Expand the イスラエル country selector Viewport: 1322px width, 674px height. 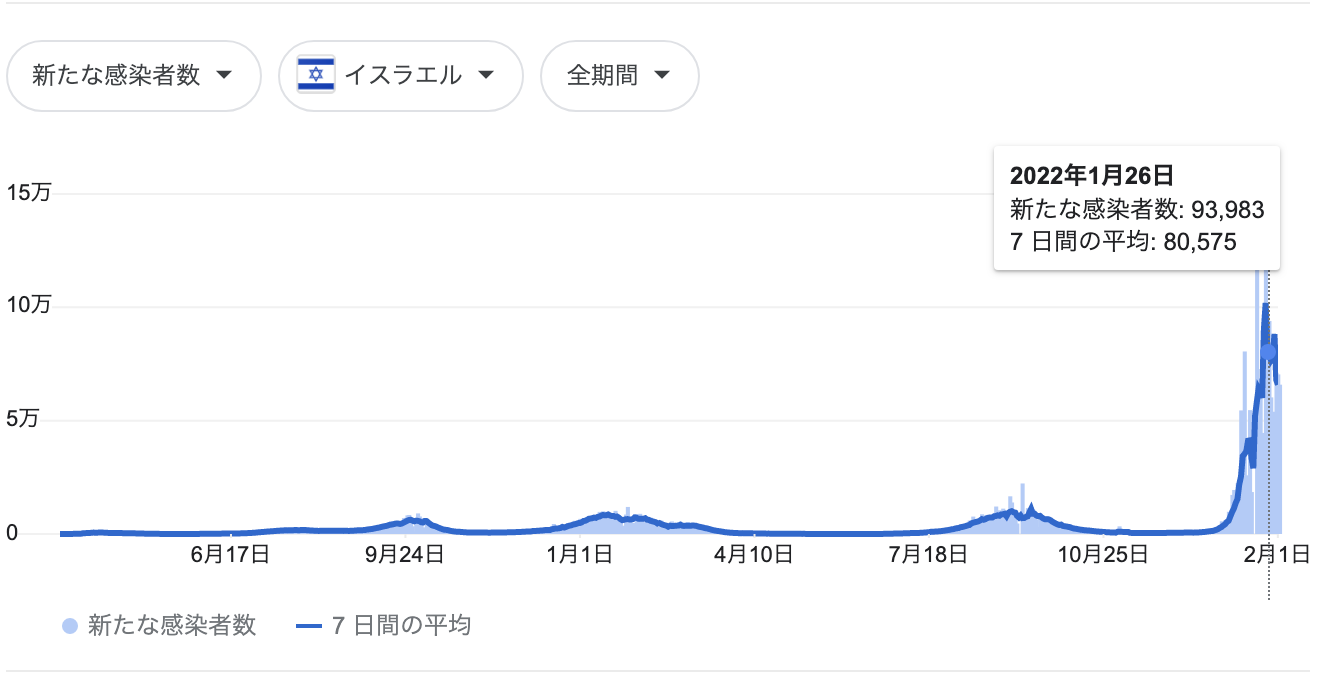401,76
